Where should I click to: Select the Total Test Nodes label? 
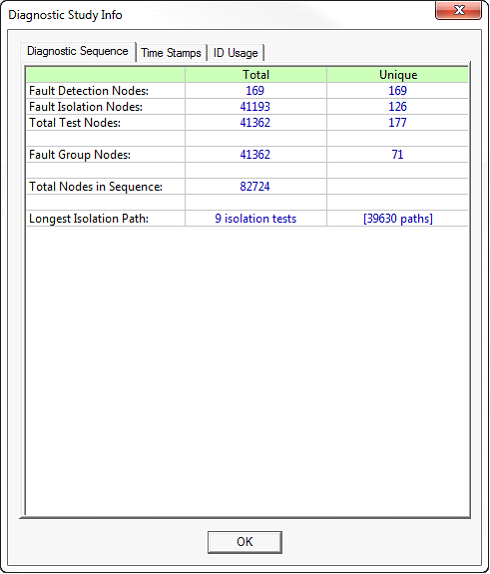pos(75,123)
